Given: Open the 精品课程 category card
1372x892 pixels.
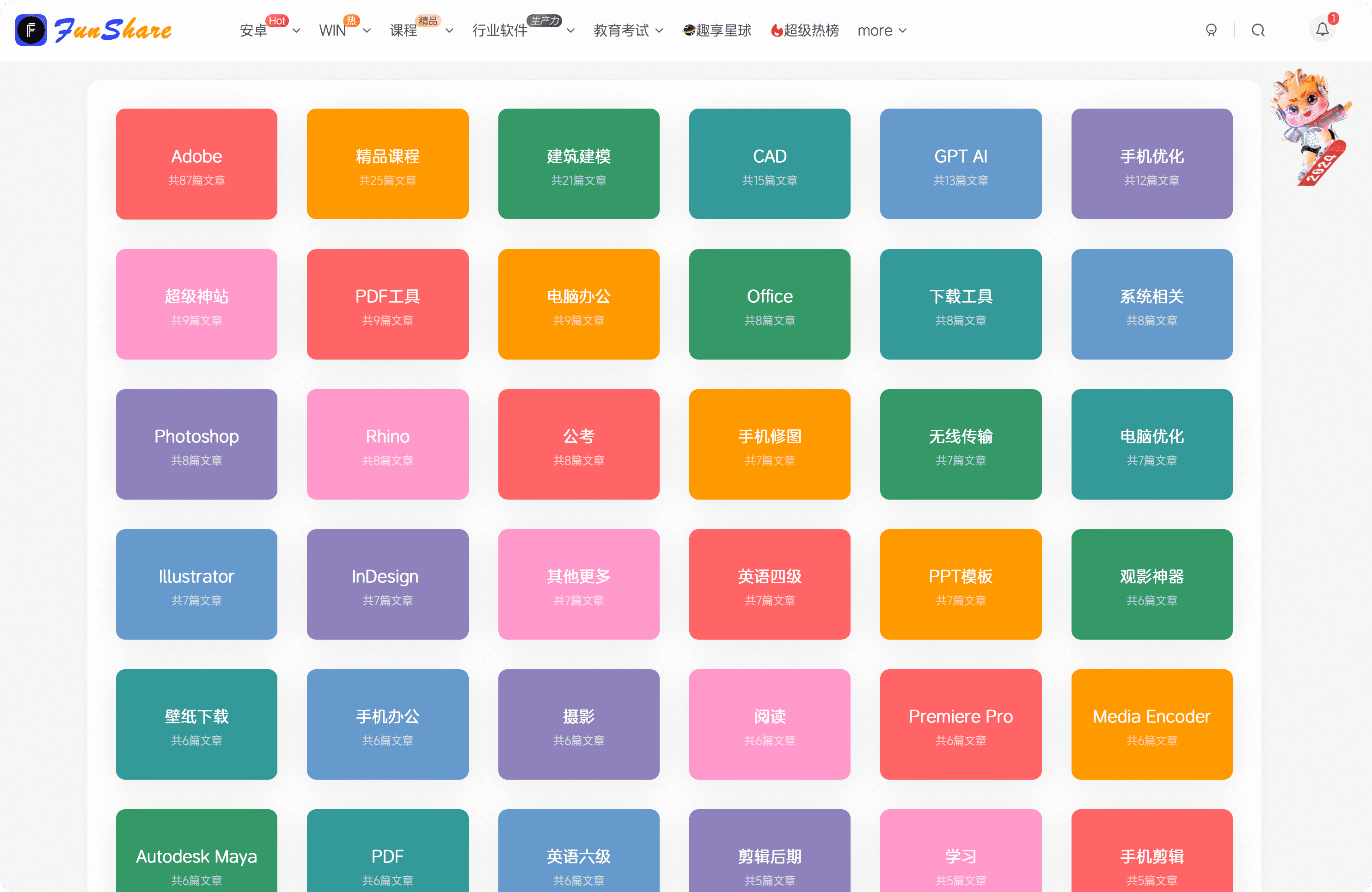Looking at the screenshot, I should click(x=387, y=164).
